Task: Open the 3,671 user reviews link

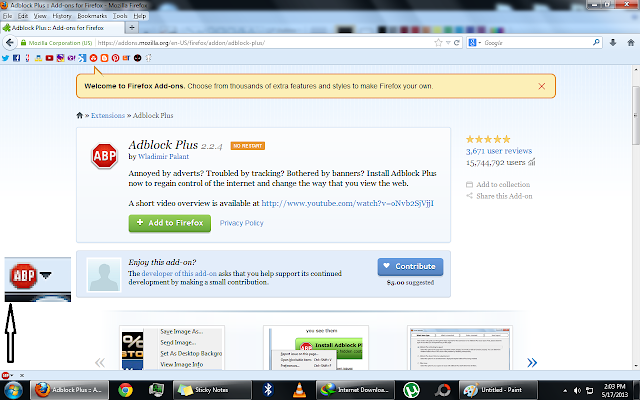Action: (x=499, y=151)
